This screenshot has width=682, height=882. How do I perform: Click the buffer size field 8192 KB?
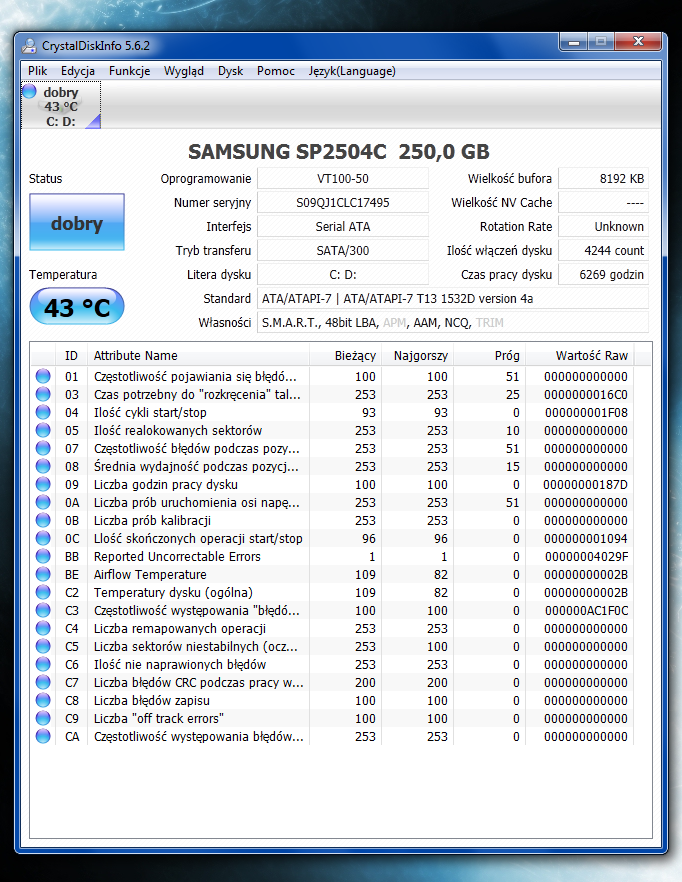click(x=603, y=179)
